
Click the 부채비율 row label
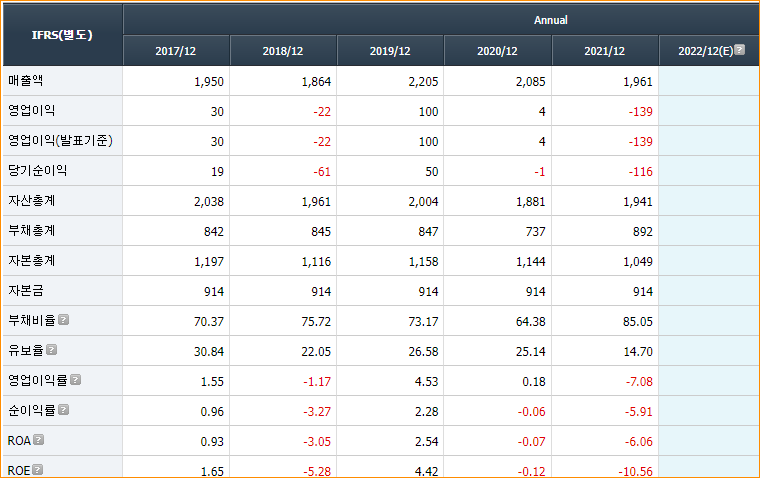coord(32,320)
